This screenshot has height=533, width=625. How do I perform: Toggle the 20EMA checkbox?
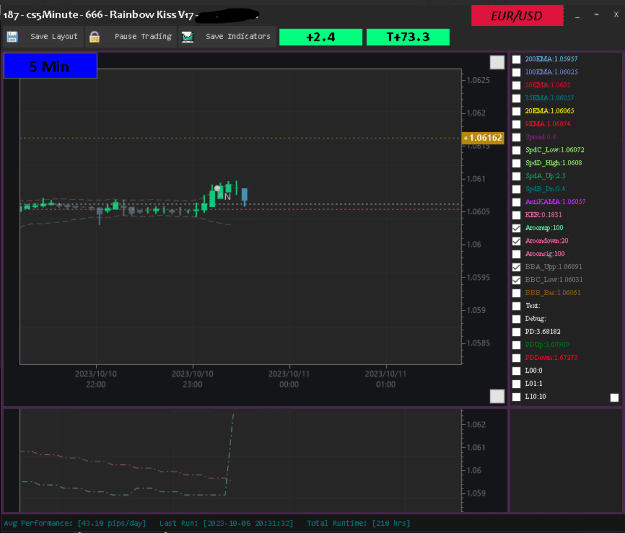click(516, 111)
